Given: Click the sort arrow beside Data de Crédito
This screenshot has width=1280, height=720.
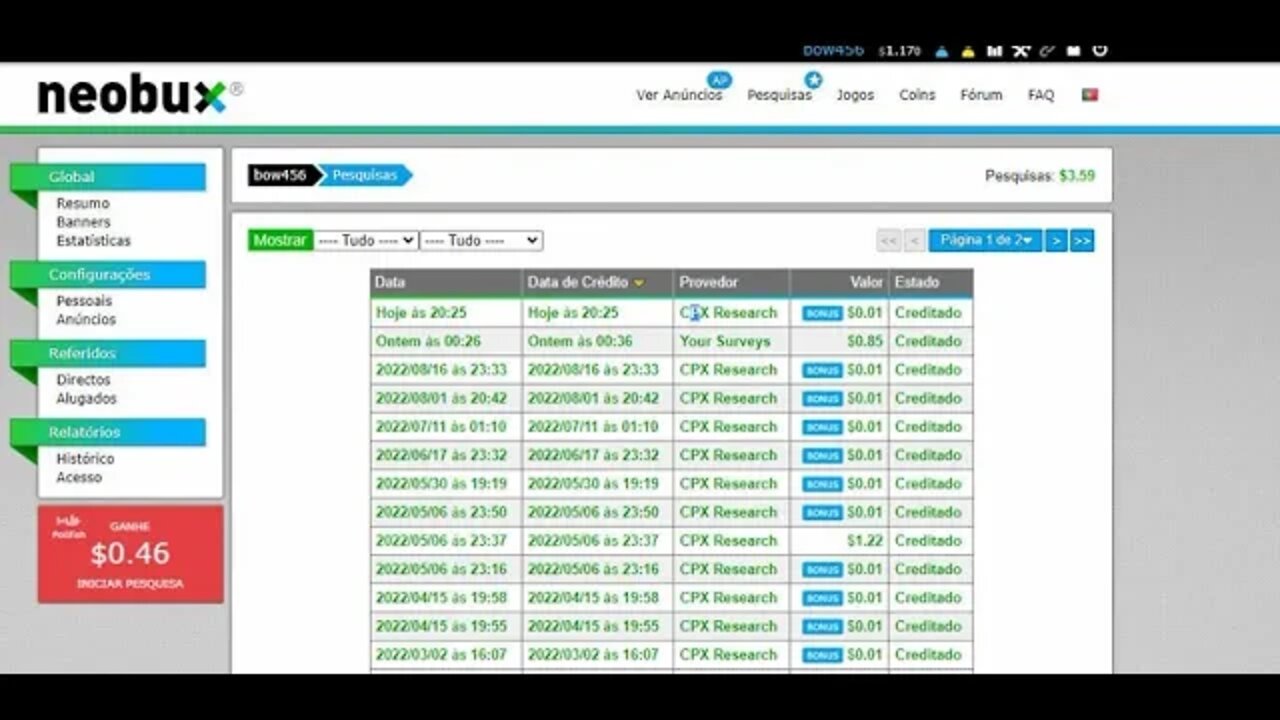Looking at the screenshot, I should click(639, 284).
